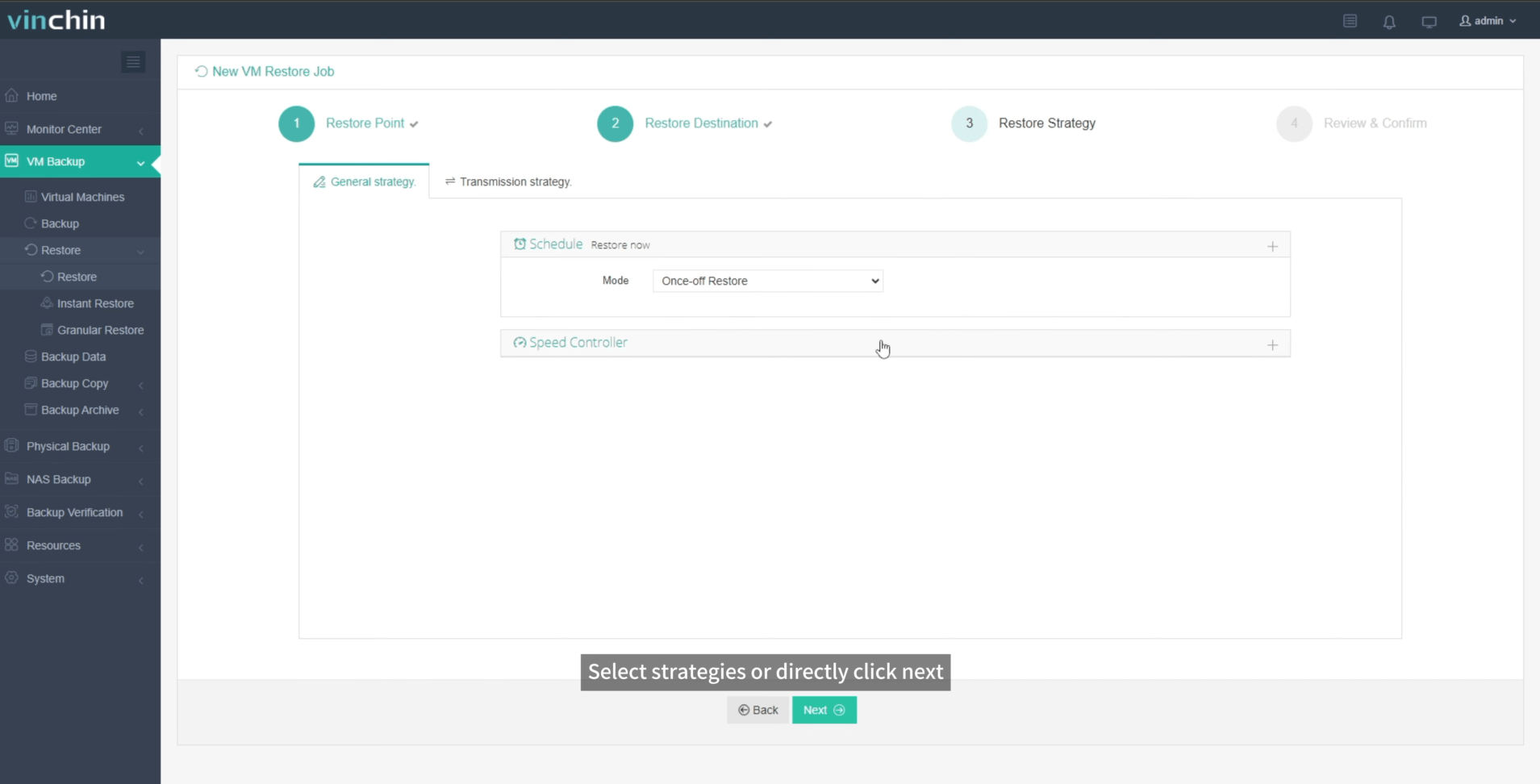
Task: Click the New VM Restore Job title
Action: tap(273, 71)
